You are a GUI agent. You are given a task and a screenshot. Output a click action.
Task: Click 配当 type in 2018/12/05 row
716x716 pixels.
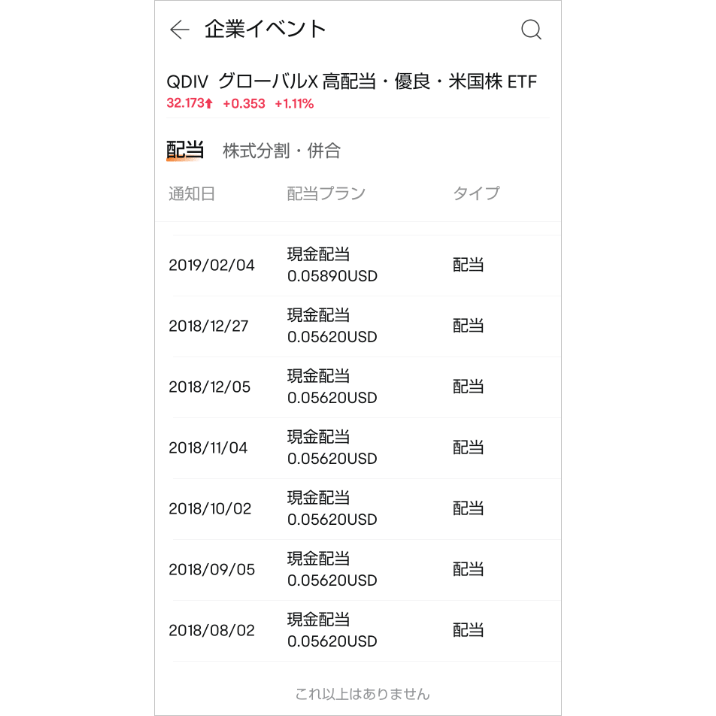[x=468, y=386]
